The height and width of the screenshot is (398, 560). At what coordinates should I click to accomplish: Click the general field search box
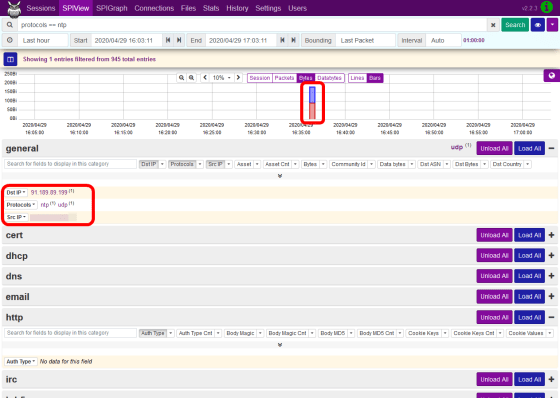click(71, 164)
